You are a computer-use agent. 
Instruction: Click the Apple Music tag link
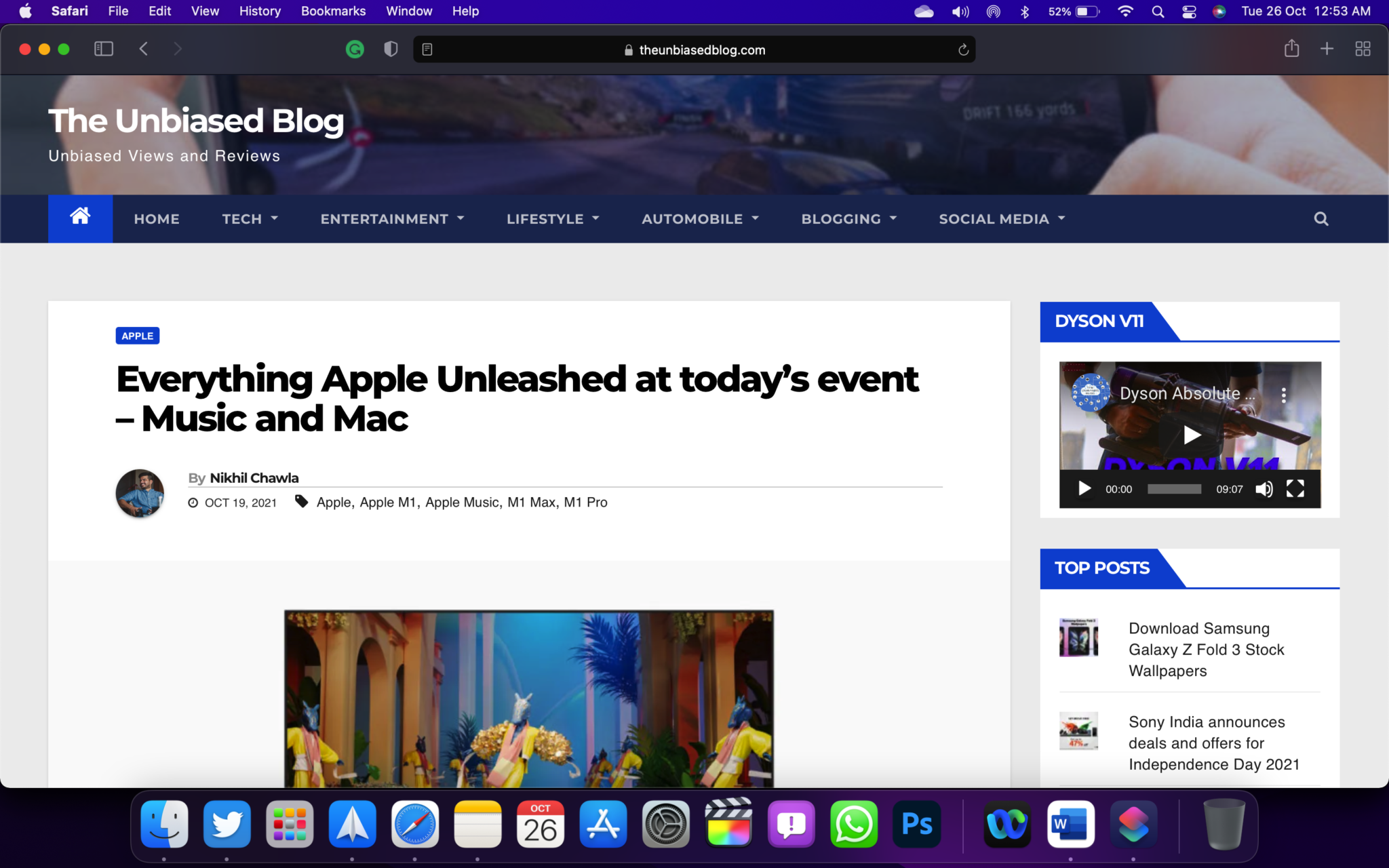pyautogui.click(x=462, y=502)
